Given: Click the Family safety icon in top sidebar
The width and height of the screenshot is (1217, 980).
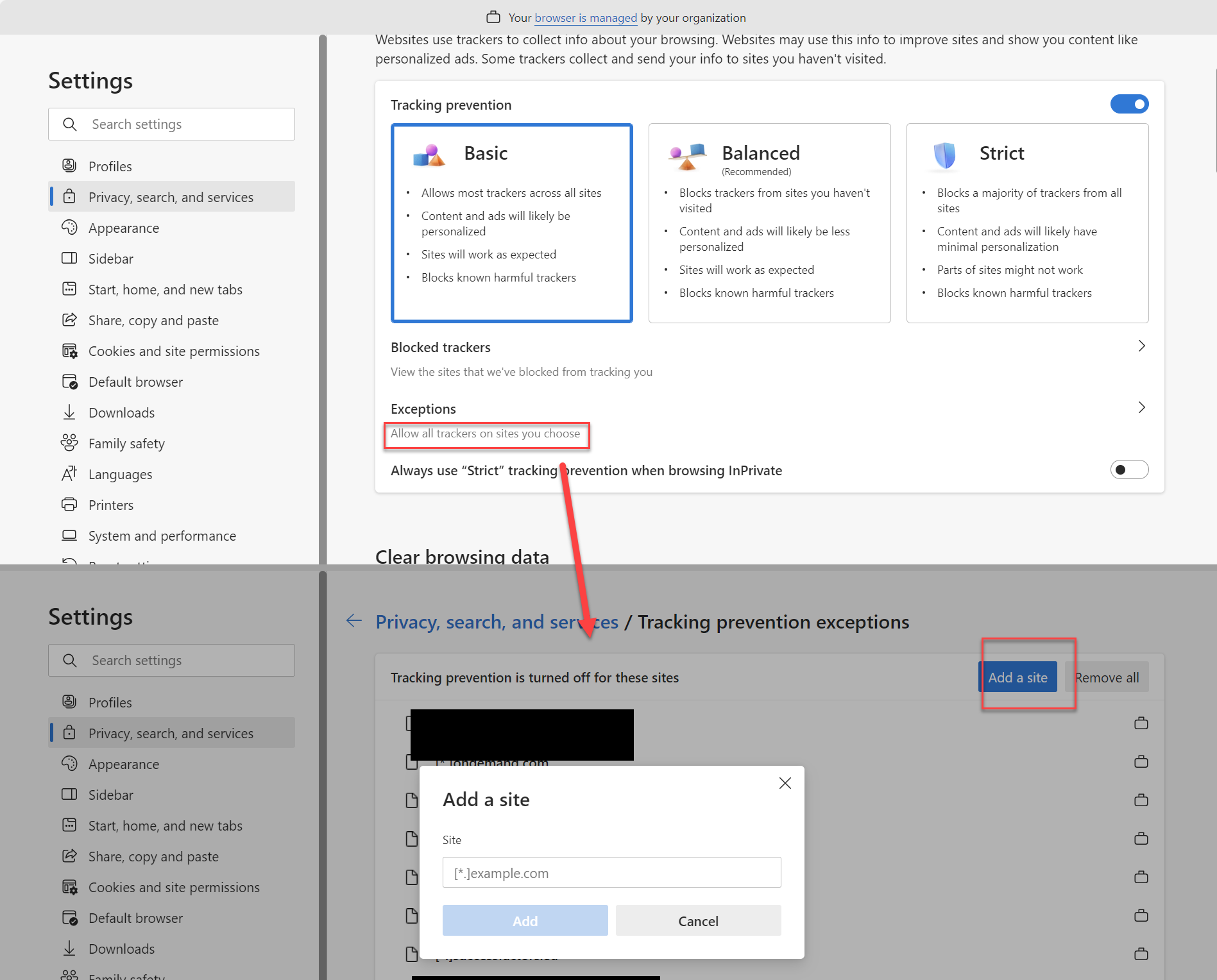Looking at the screenshot, I should pos(69,443).
